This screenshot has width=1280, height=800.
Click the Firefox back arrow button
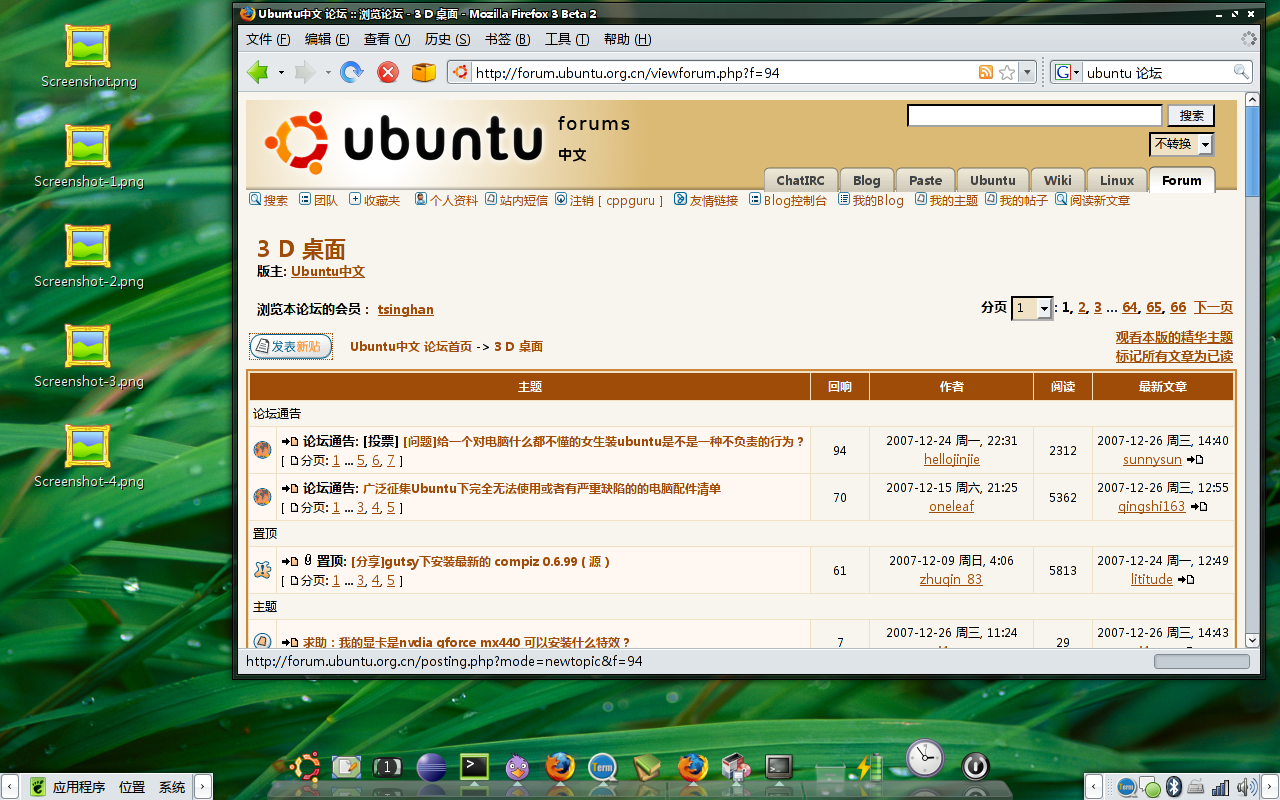[258, 72]
